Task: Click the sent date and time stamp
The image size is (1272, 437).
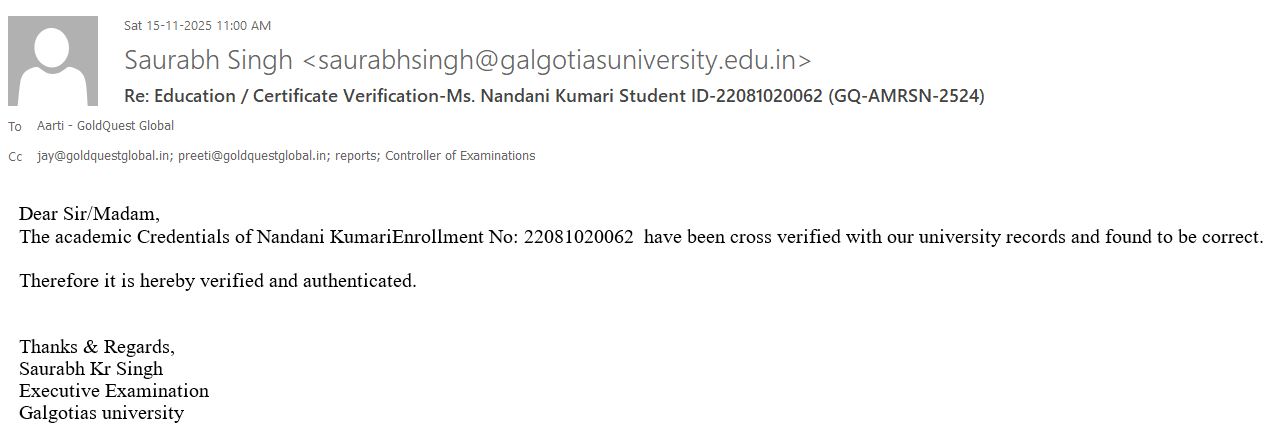Action: coord(197,26)
